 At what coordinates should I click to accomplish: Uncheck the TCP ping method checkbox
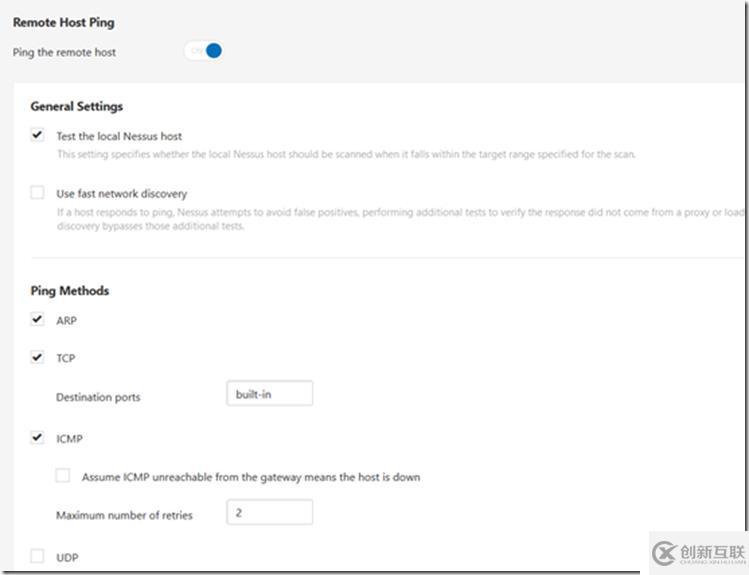tap(37, 357)
